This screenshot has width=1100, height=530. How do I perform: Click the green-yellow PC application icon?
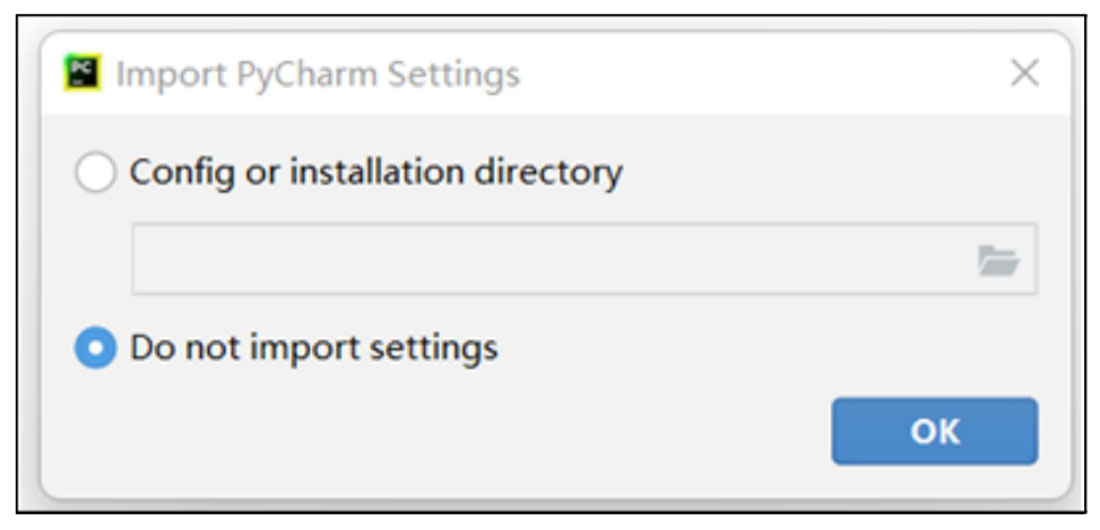tap(83, 72)
